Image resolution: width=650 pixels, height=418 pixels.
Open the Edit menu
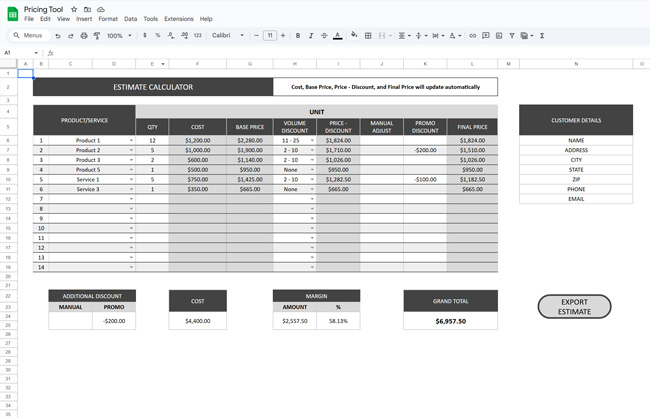coord(45,19)
